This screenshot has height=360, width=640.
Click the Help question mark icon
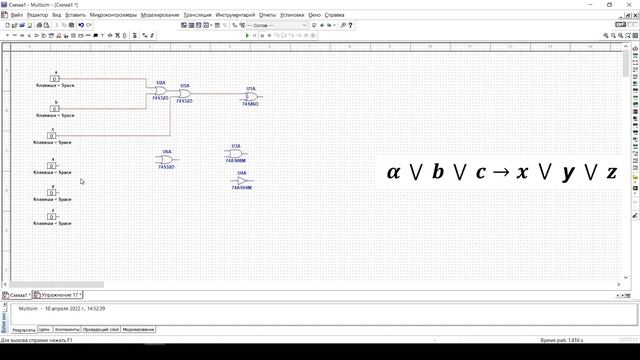pyautogui.click(x=350, y=25)
